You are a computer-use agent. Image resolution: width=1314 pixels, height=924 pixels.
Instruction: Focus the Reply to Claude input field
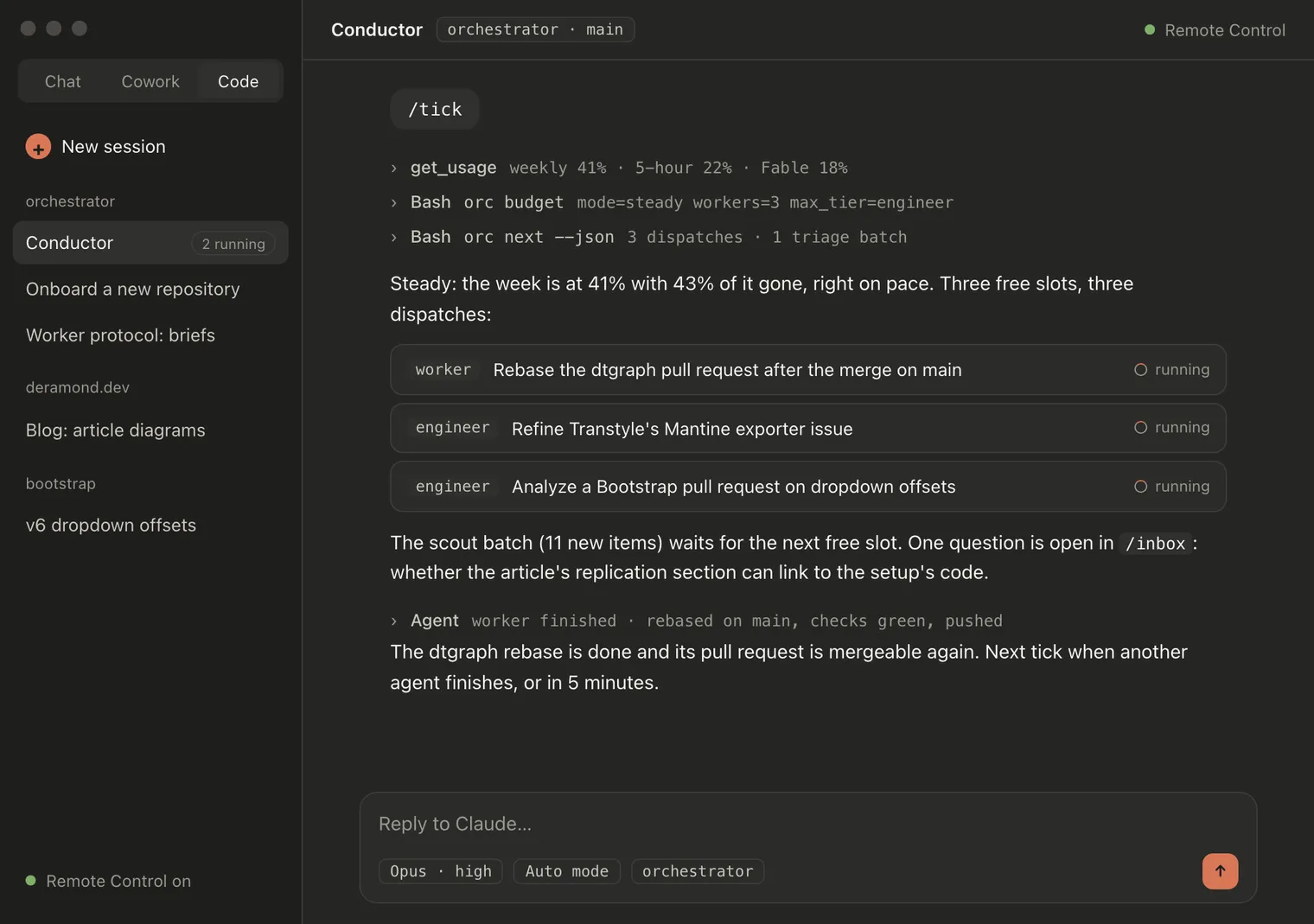click(x=807, y=824)
